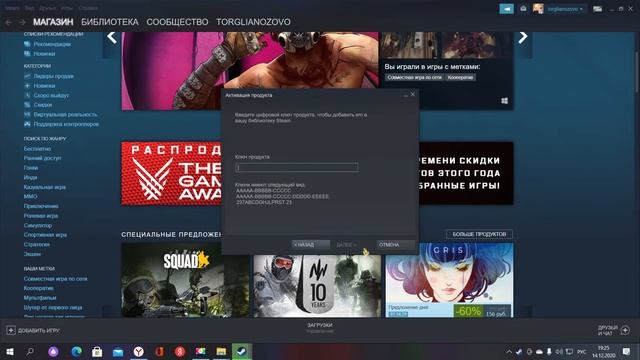Screen dimensions: 640x360
Task: Select the Симулятор genre
Action: pos(38,225)
